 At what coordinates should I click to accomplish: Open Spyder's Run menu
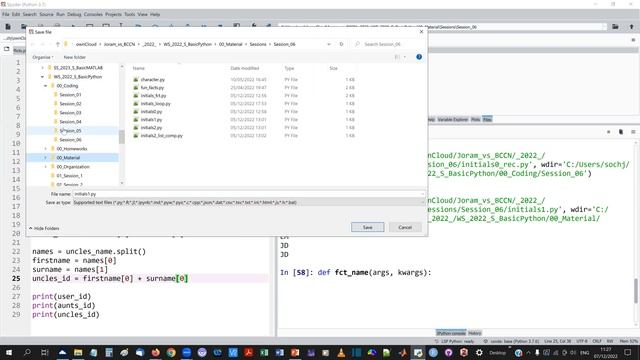pos(60,14)
